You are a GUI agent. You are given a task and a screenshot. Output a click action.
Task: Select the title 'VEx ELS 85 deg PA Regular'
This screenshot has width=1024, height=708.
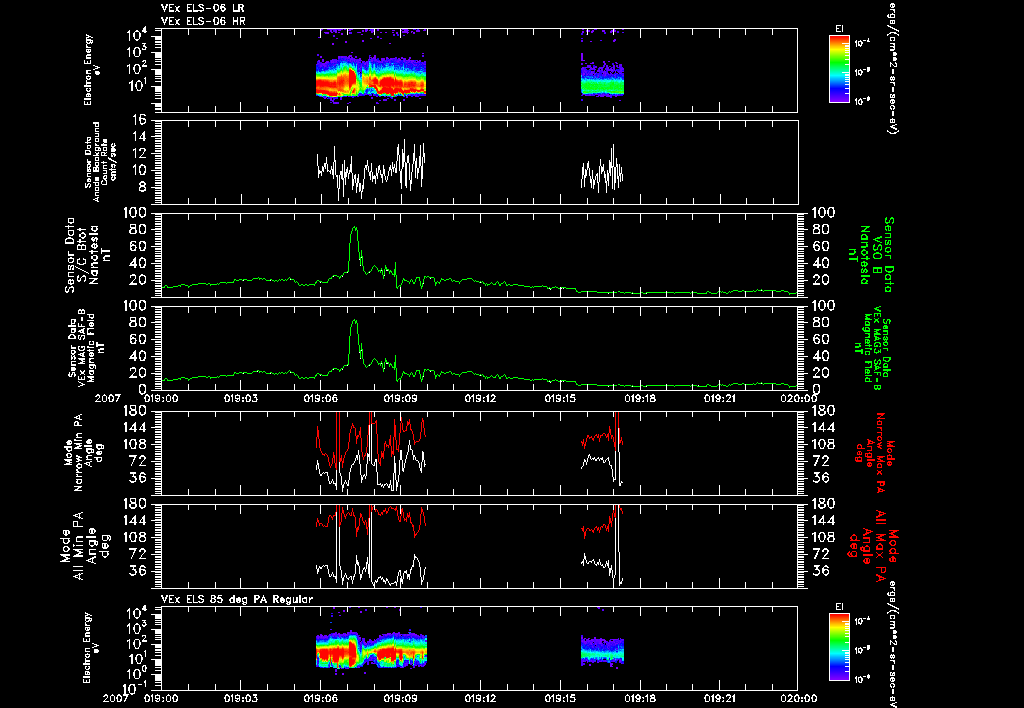tap(237, 599)
